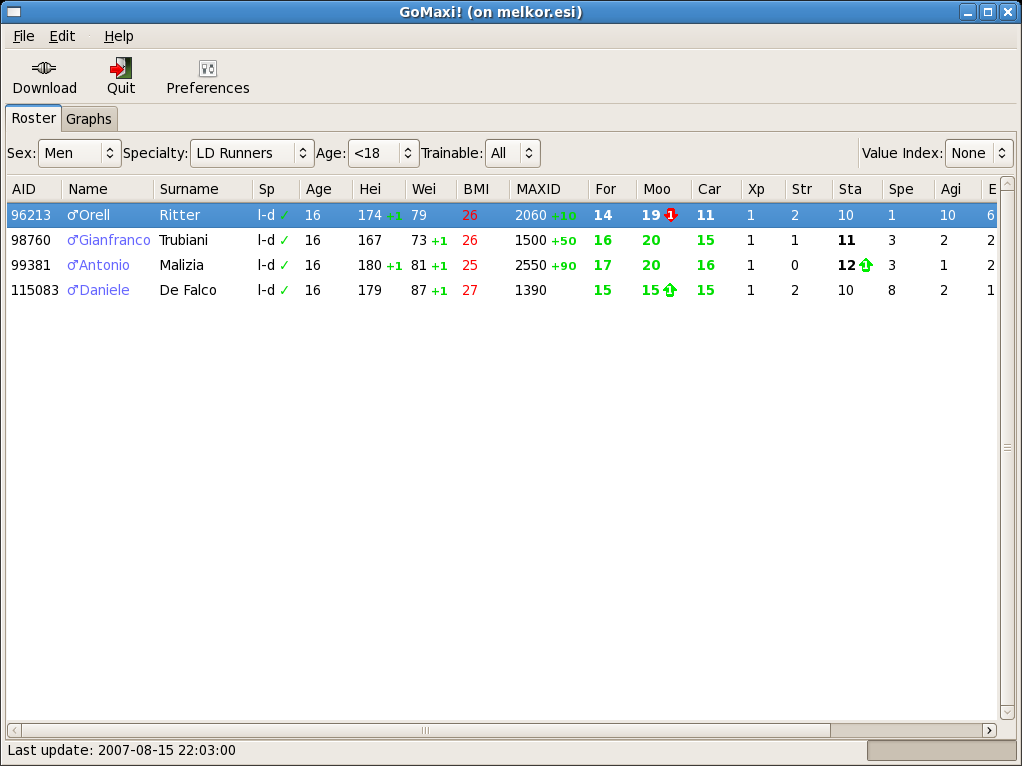Image resolution: width=1022 pixels, height=766 pixels.
Task: Click red down arrow in Orell's Moo cell
Action: click(671, 215)
